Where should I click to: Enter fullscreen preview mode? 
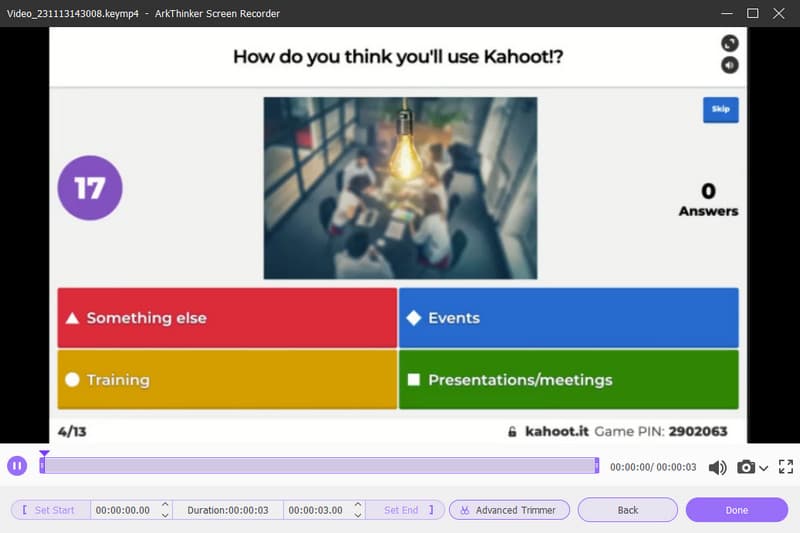tap(786, 466)
